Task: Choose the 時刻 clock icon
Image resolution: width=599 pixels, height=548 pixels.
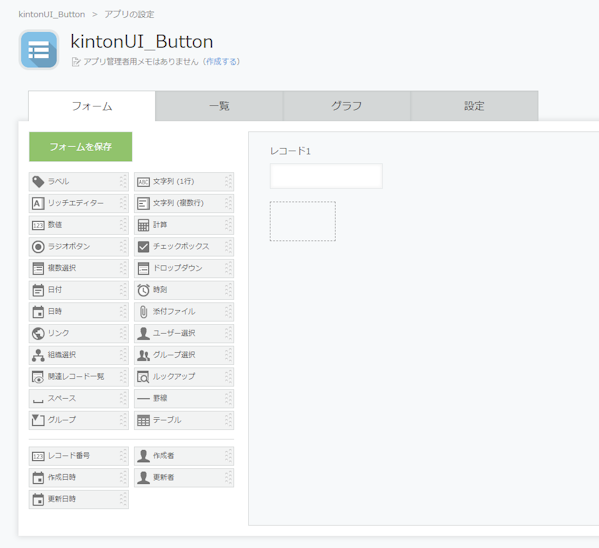Action: point(143,290)
